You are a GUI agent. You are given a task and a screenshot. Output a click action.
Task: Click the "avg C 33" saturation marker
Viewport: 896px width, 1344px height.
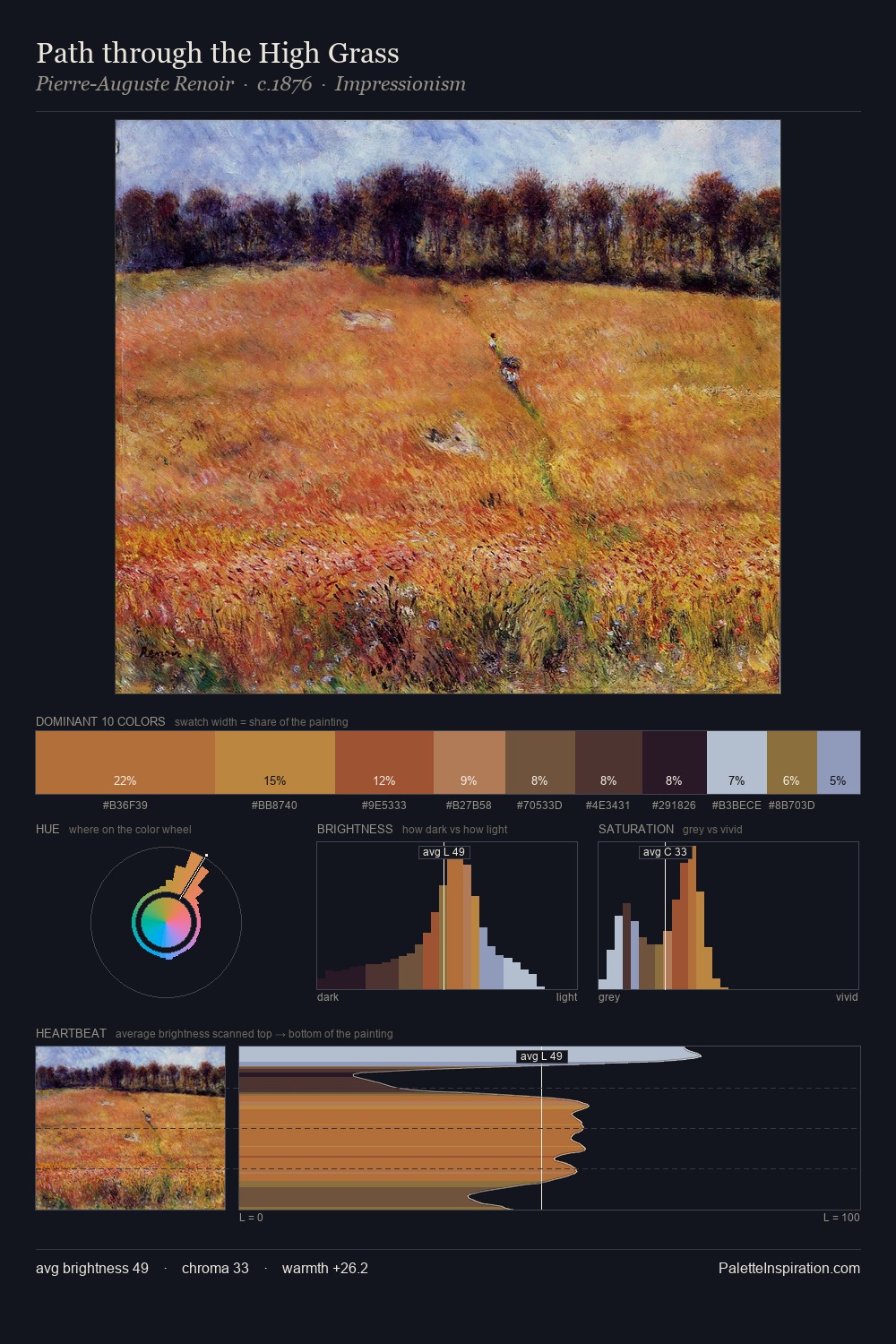click(665, 852)
